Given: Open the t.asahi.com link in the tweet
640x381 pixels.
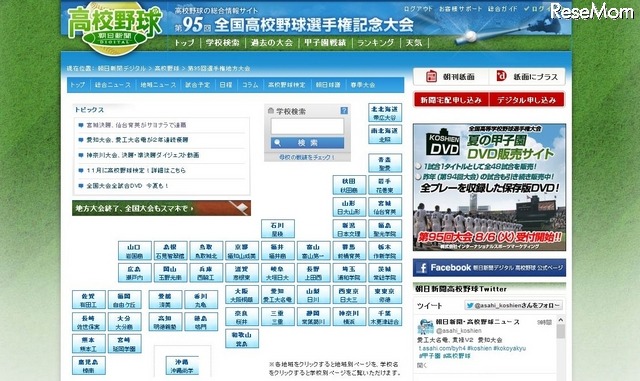Looking at the screenshot, I should coord(442,348).
